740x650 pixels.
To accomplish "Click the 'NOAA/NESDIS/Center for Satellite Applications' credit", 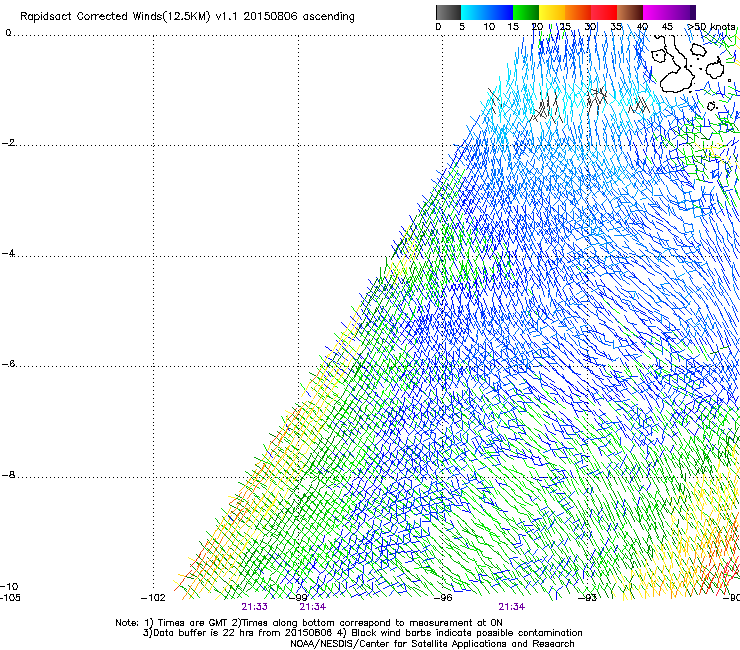I will click(400, 644).
